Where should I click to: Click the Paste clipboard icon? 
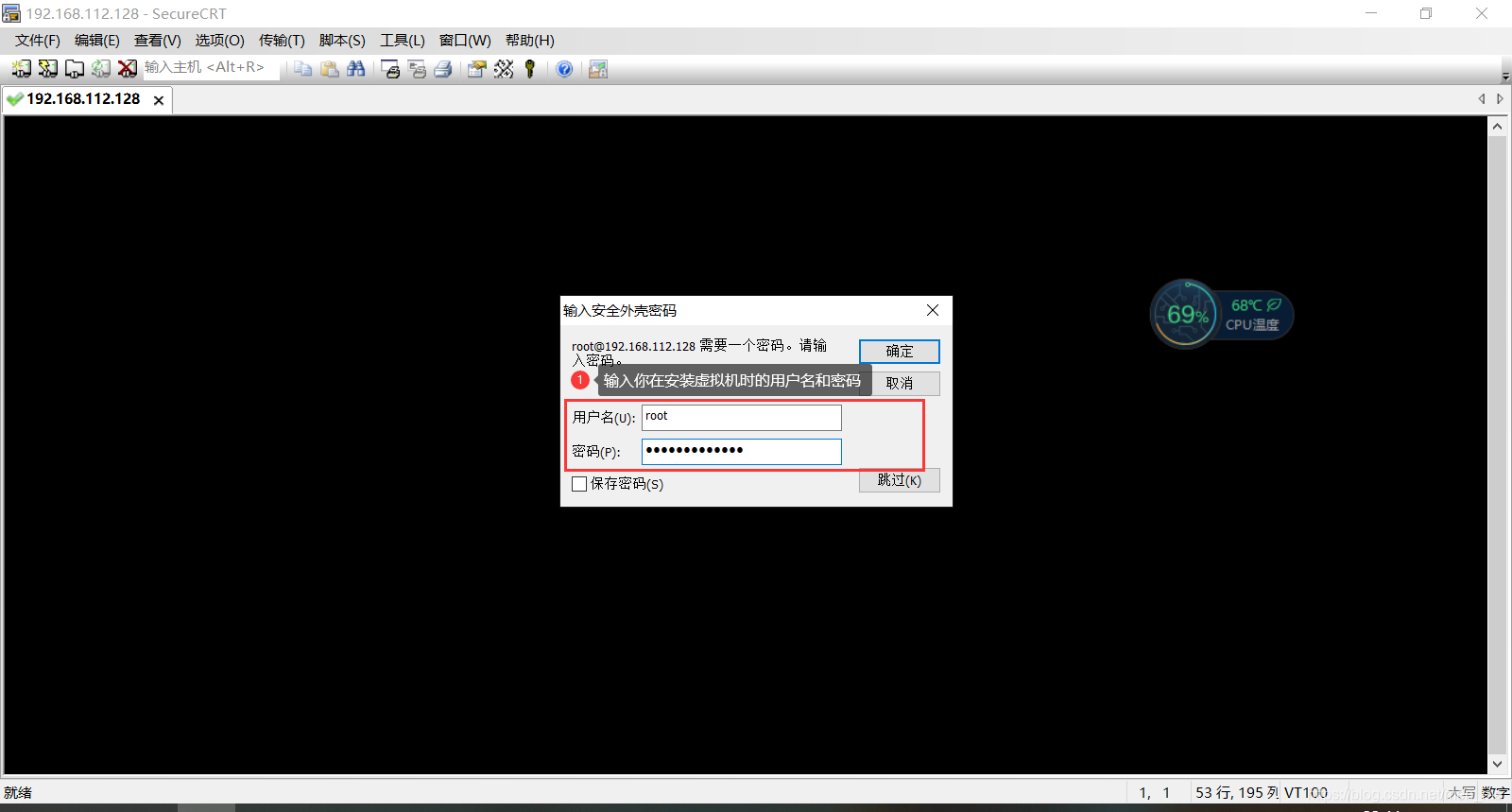329,69
